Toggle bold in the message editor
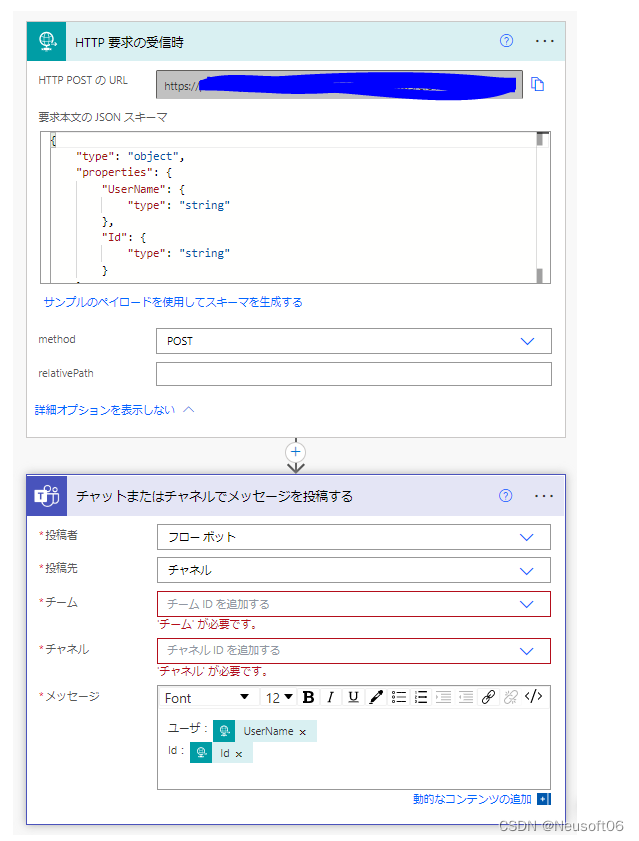Image resolution: width=639 pixels, height=841 pixels. pyautogui.click(x=308, y=697)
